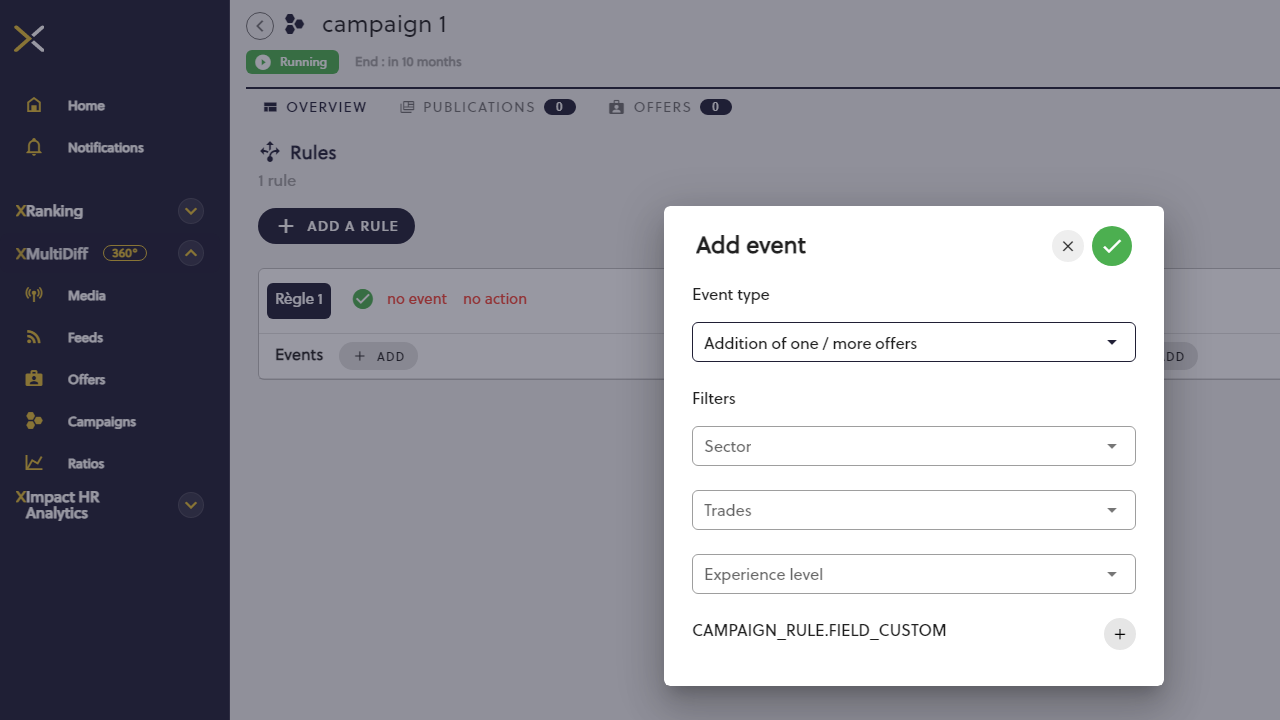Open the Trades filter dropdown
Screen dimensions: 1280x720
tap(914, 510)
